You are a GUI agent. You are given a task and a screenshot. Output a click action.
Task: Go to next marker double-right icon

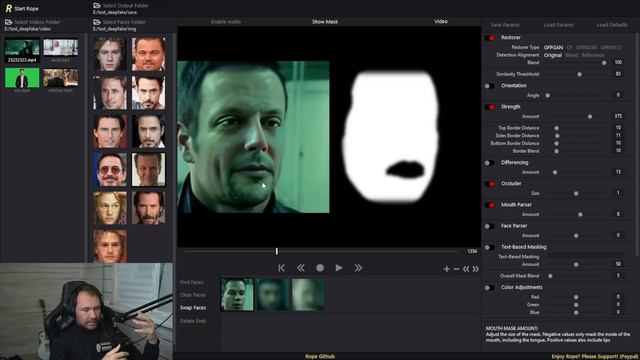[476, 269]
